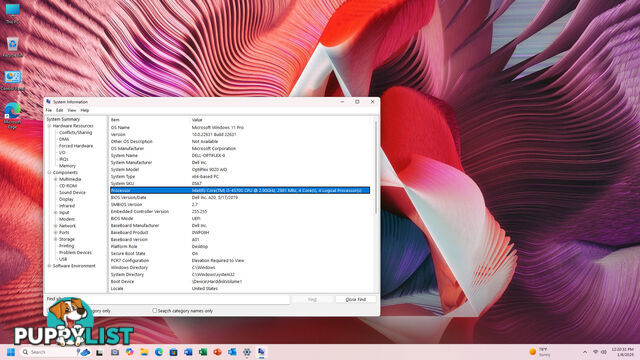Launch PowerPoint from the taskbar
The width and height of the screenshot is (640, 360).
(218, 352)
